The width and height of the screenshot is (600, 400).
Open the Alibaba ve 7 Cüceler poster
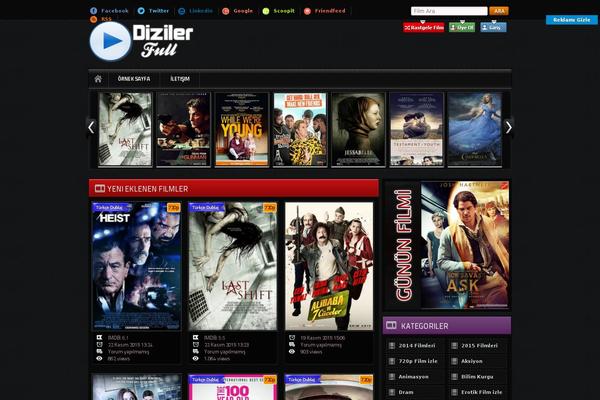[329, 266]
